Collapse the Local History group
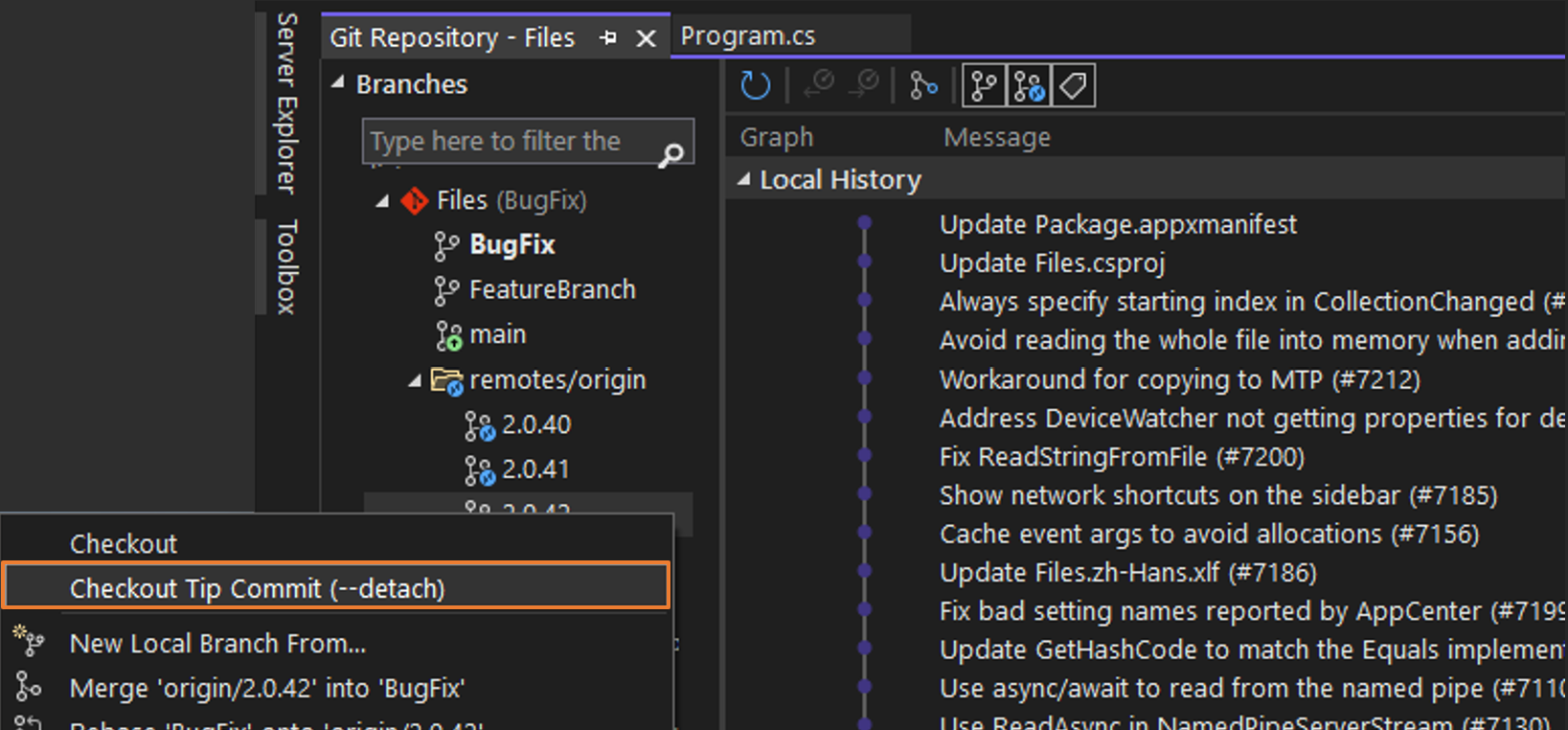Image resolution: width=1568 pixels, height=730 pixels. point(743,179)
